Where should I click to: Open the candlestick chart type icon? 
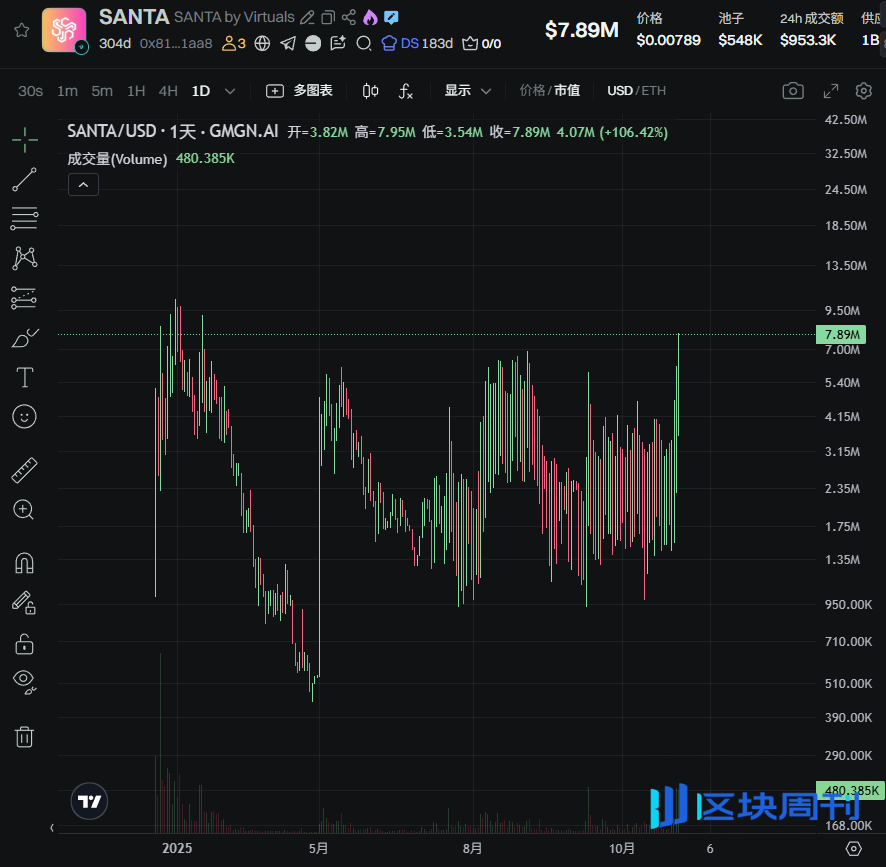click(x=371, y=91)
